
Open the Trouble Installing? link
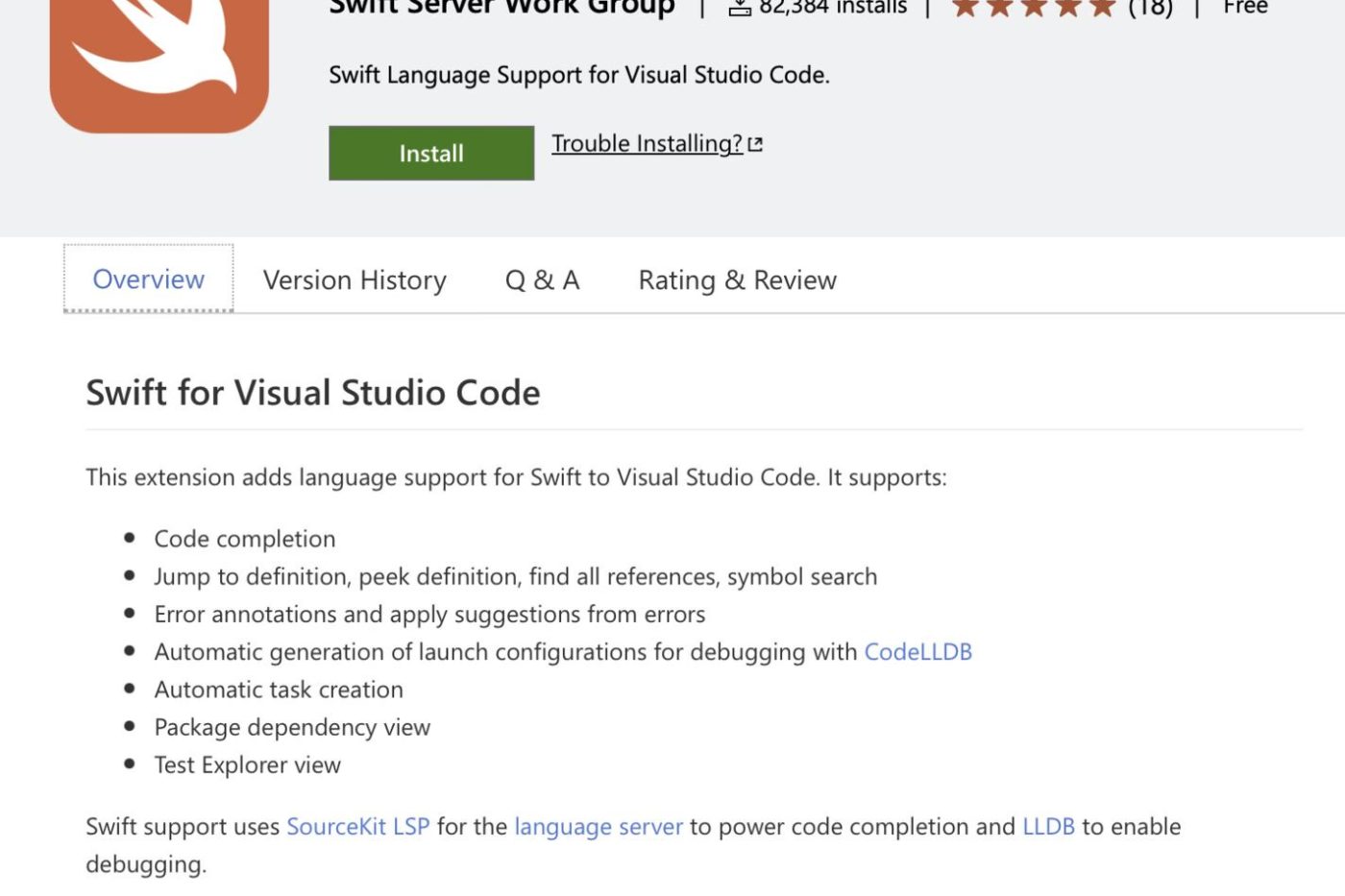click(646, 143)
